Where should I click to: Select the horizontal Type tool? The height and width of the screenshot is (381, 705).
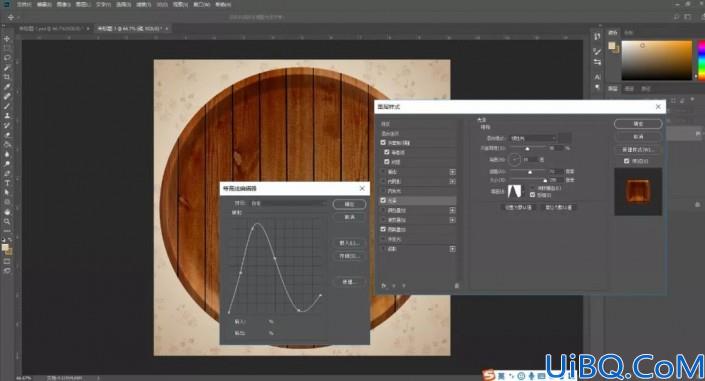point(7,183)
